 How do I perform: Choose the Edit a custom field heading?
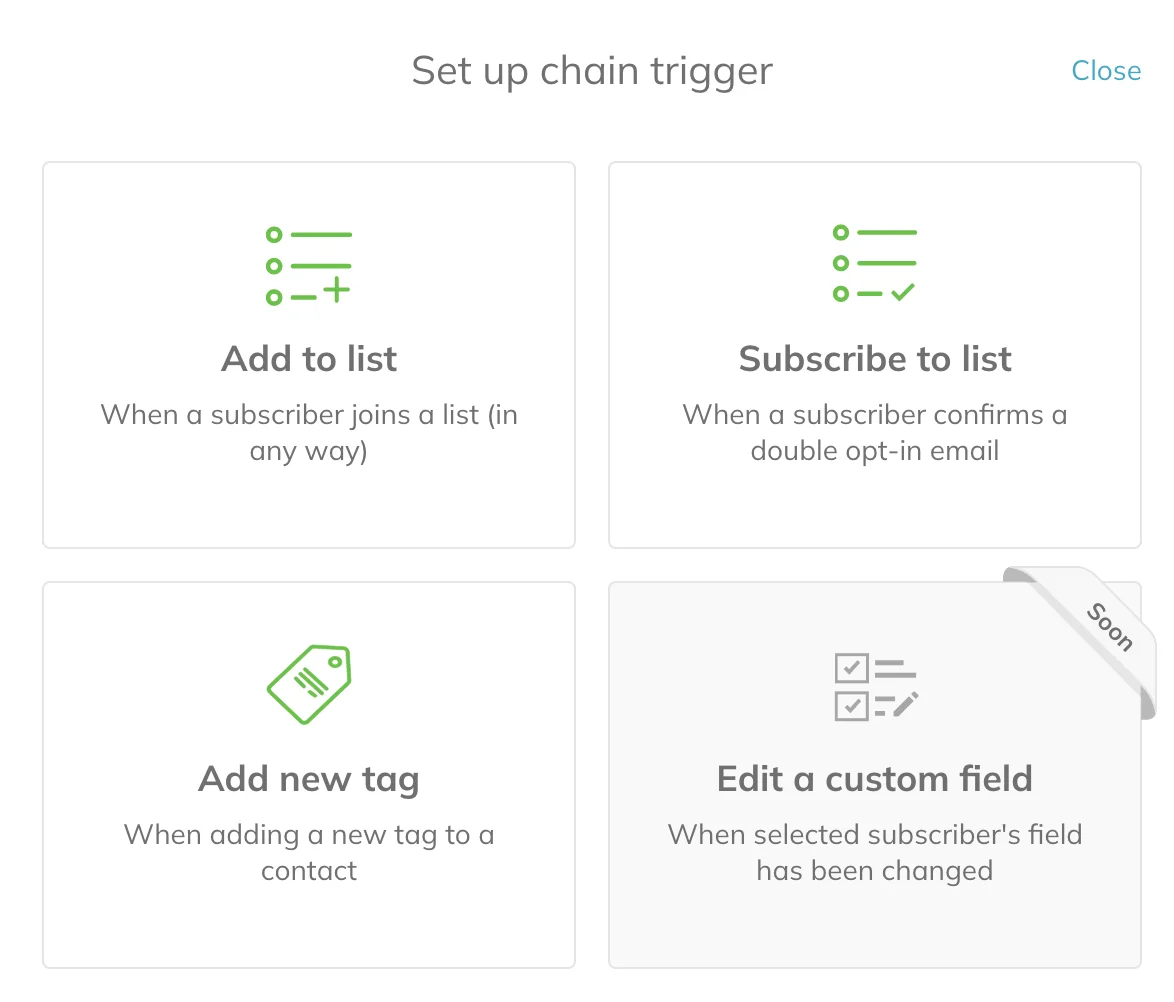click(875, 779)
